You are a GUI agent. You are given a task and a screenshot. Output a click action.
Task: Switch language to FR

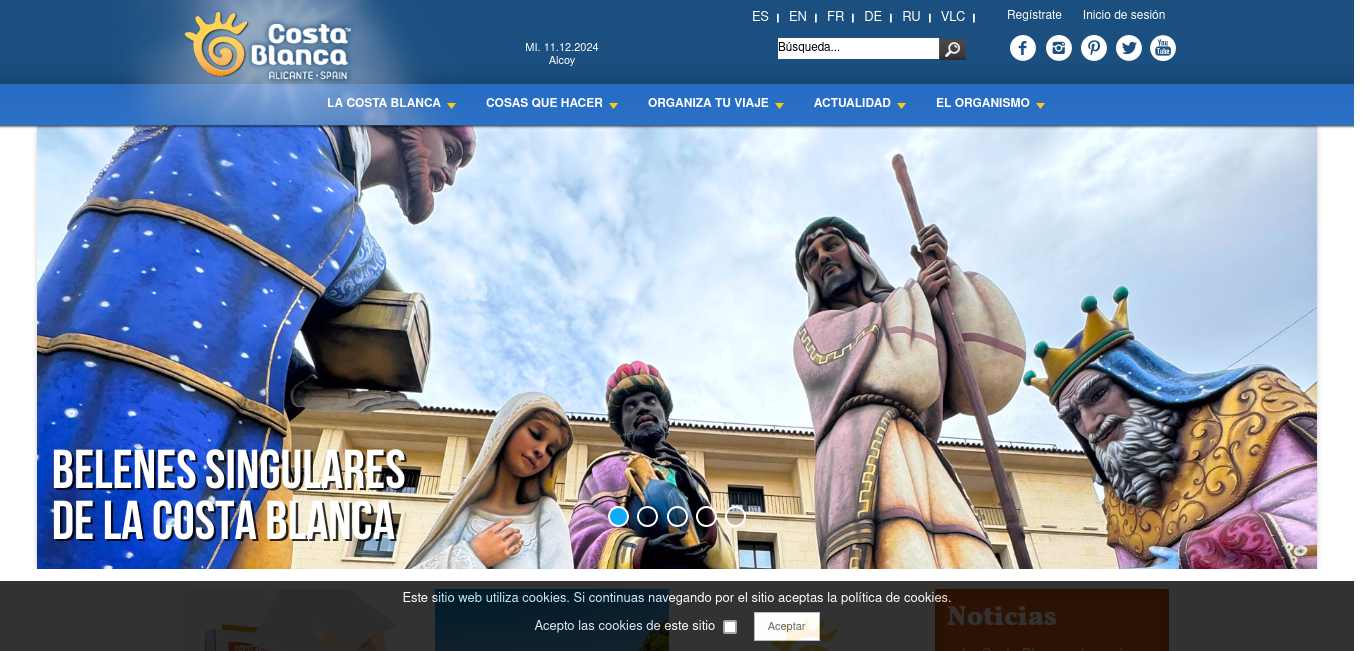coord(835,16)
